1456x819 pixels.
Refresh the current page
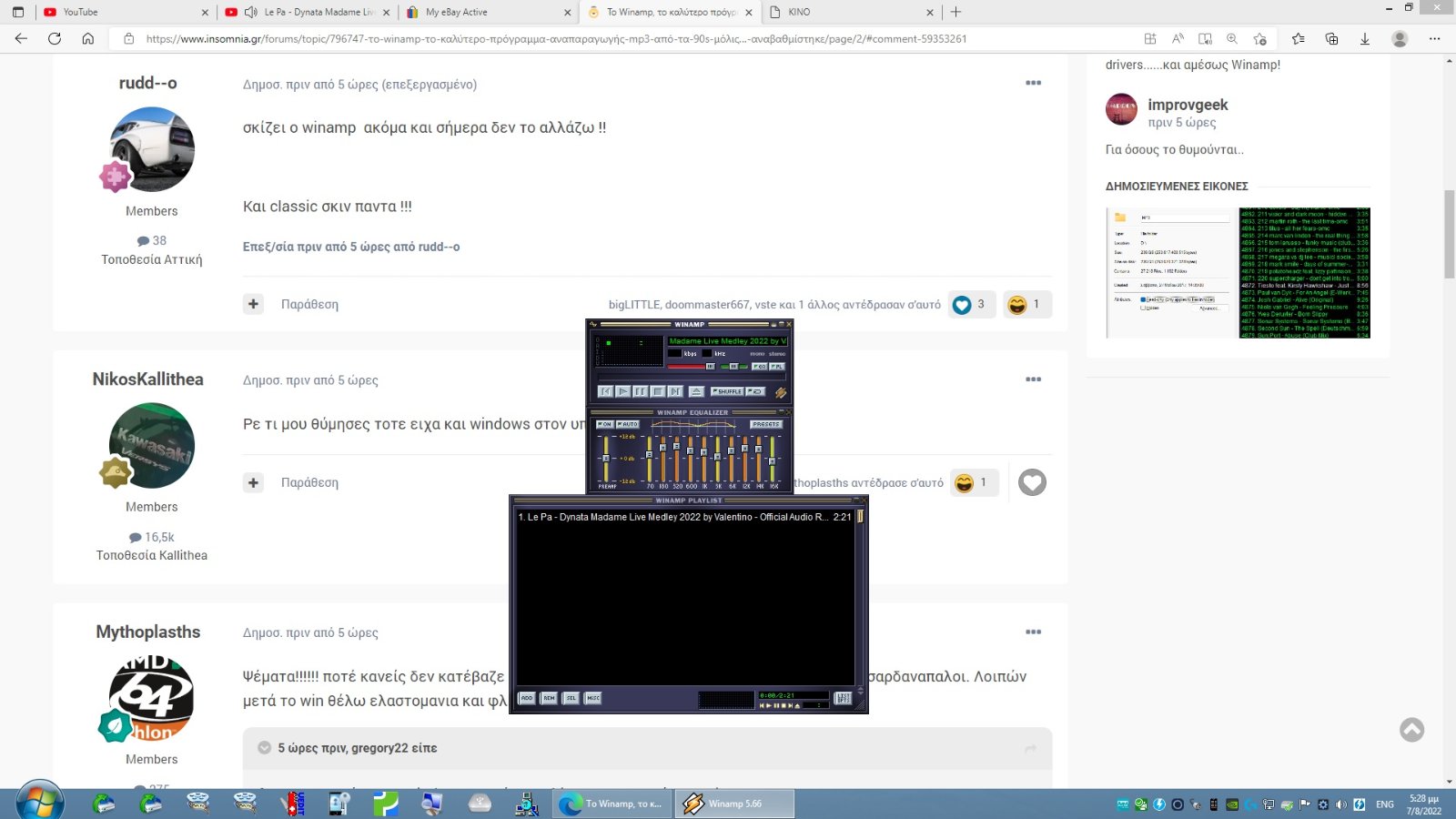pos(55,38)
